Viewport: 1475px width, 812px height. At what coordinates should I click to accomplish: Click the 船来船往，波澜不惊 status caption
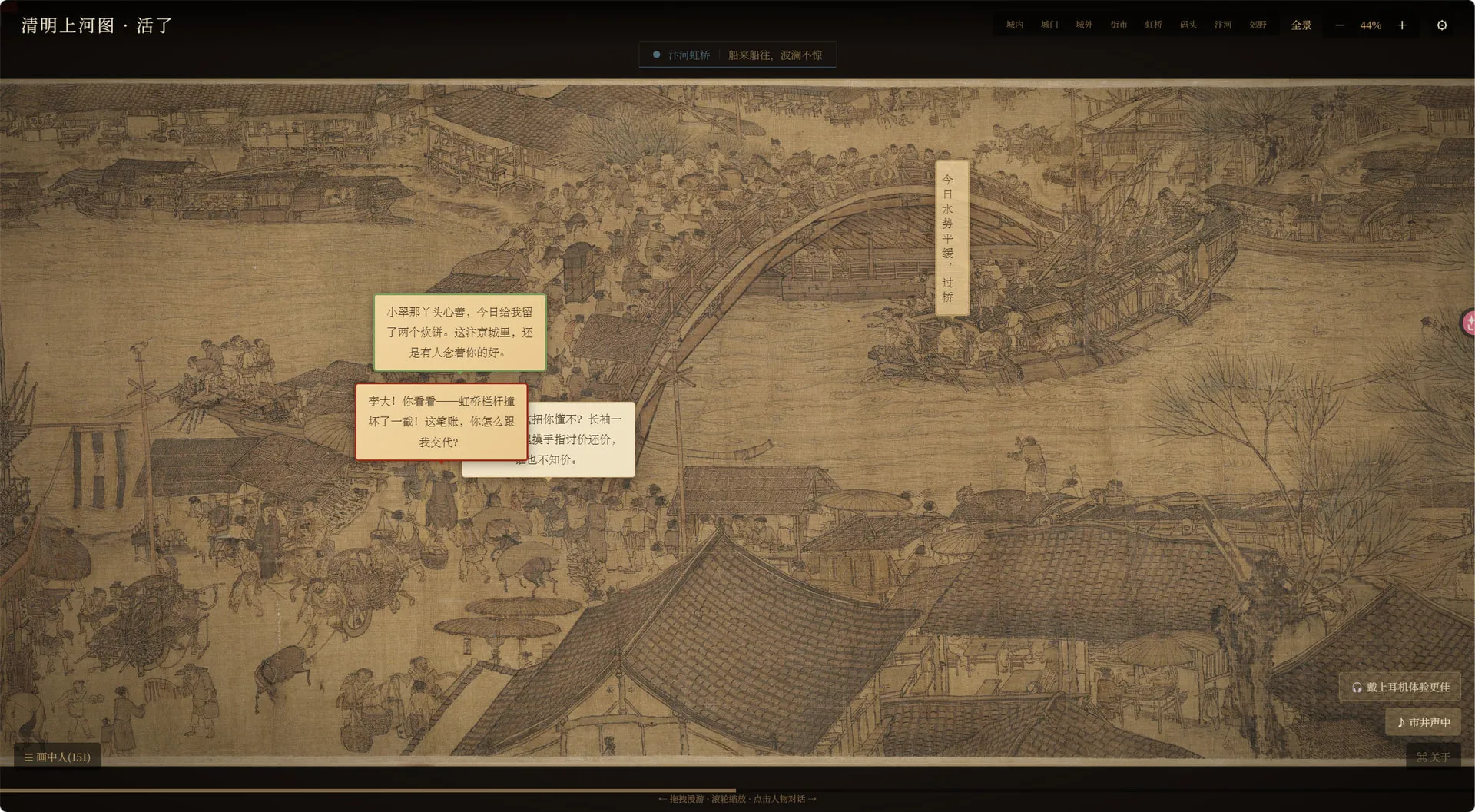click(x=775, y=55)
